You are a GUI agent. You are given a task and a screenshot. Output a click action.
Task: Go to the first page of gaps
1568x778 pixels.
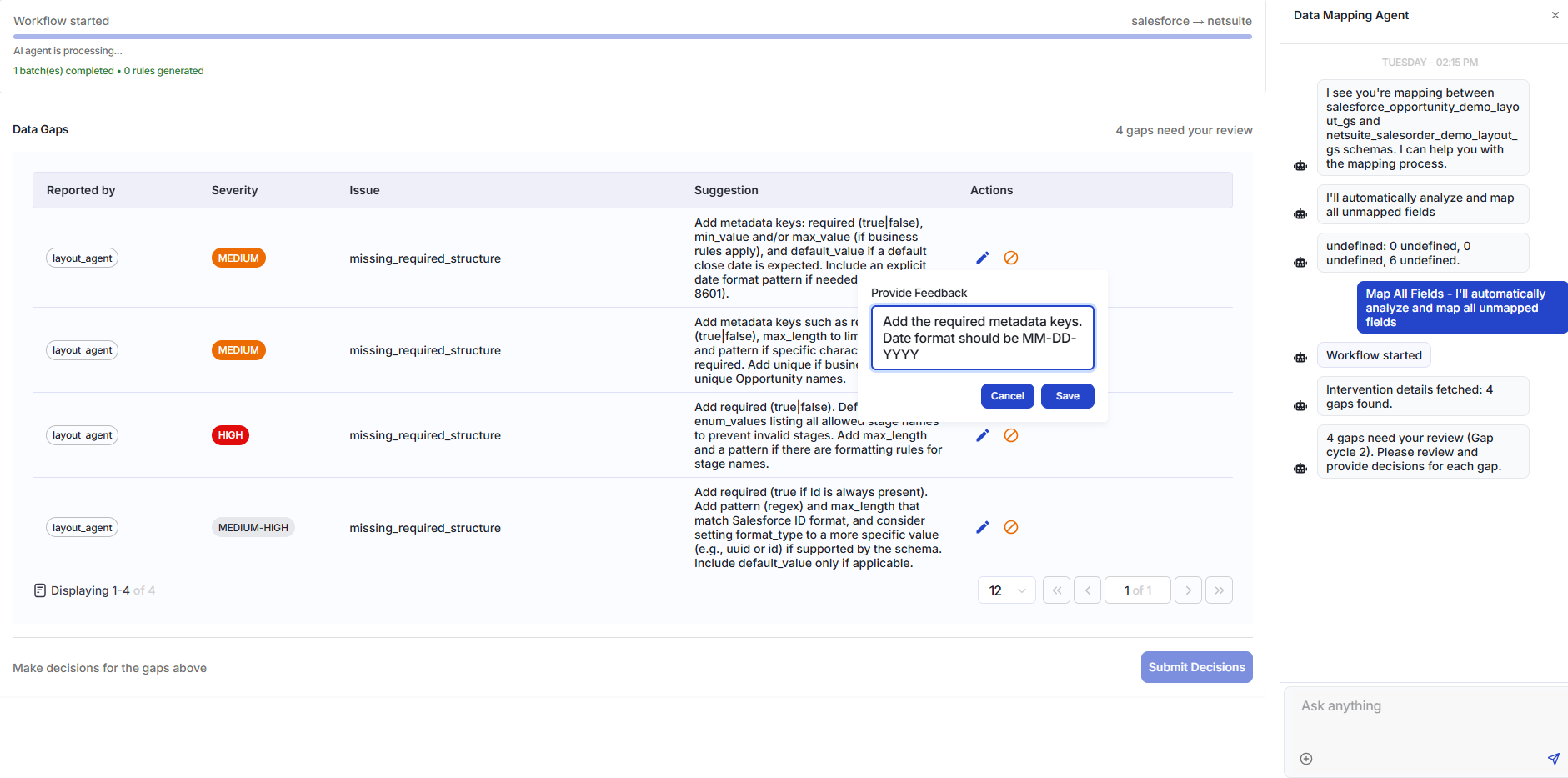click(x=1056, y=590)
